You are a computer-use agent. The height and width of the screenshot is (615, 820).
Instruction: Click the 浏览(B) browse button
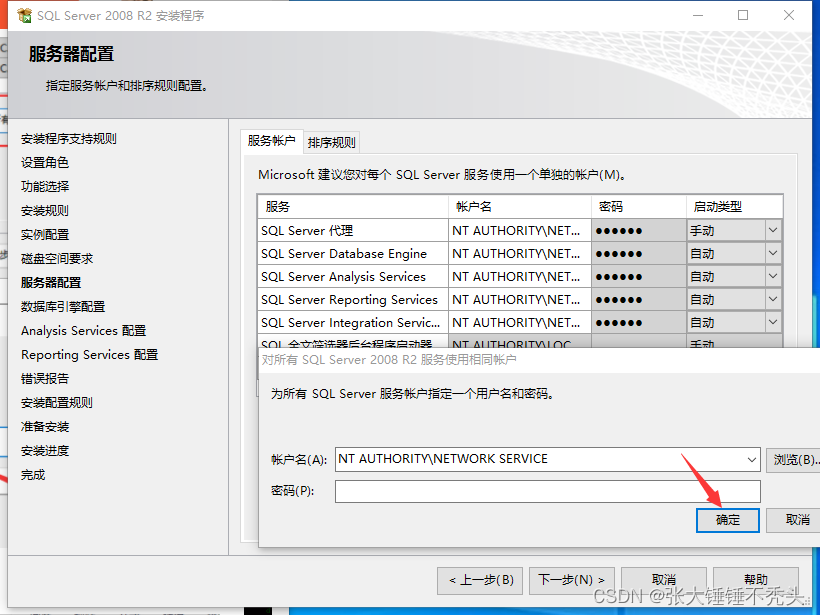pos(794,460)
